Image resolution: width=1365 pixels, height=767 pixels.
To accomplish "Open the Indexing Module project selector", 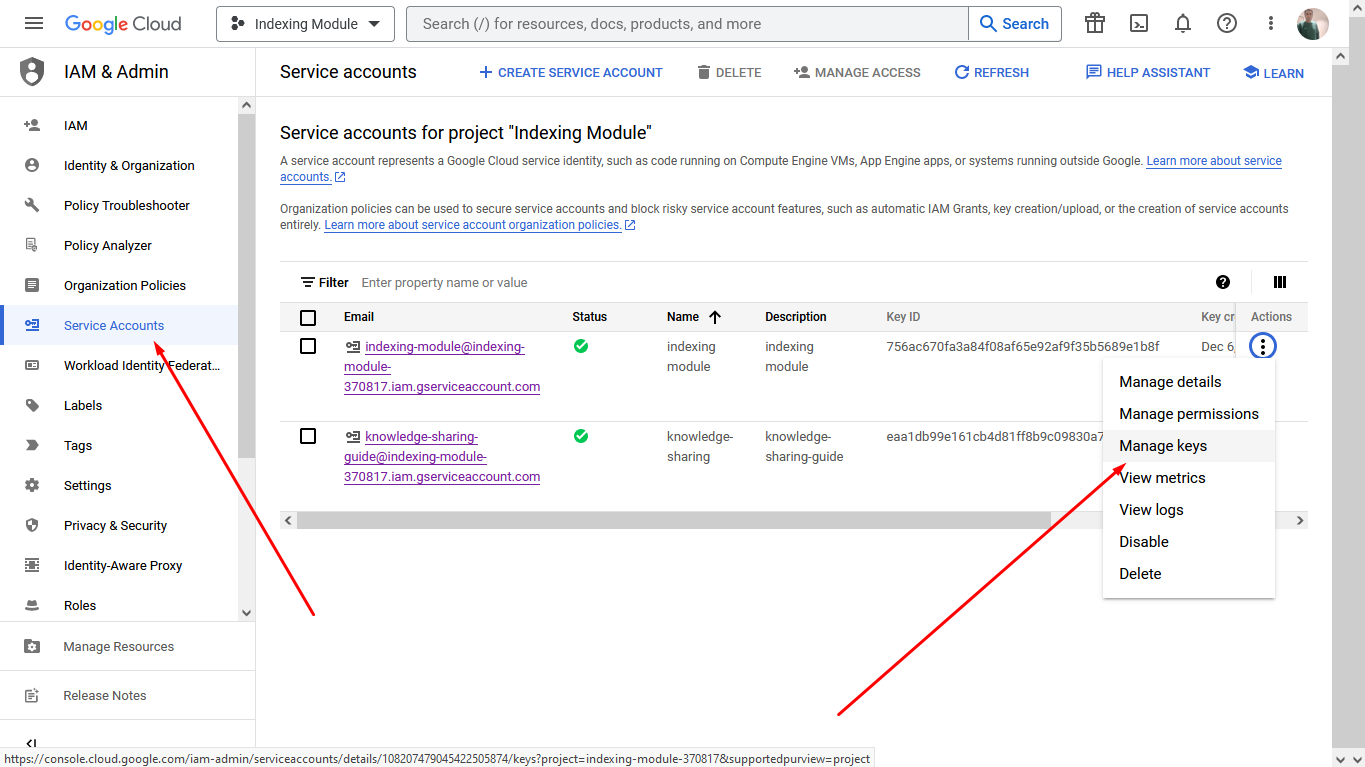I will click(305, 24).
